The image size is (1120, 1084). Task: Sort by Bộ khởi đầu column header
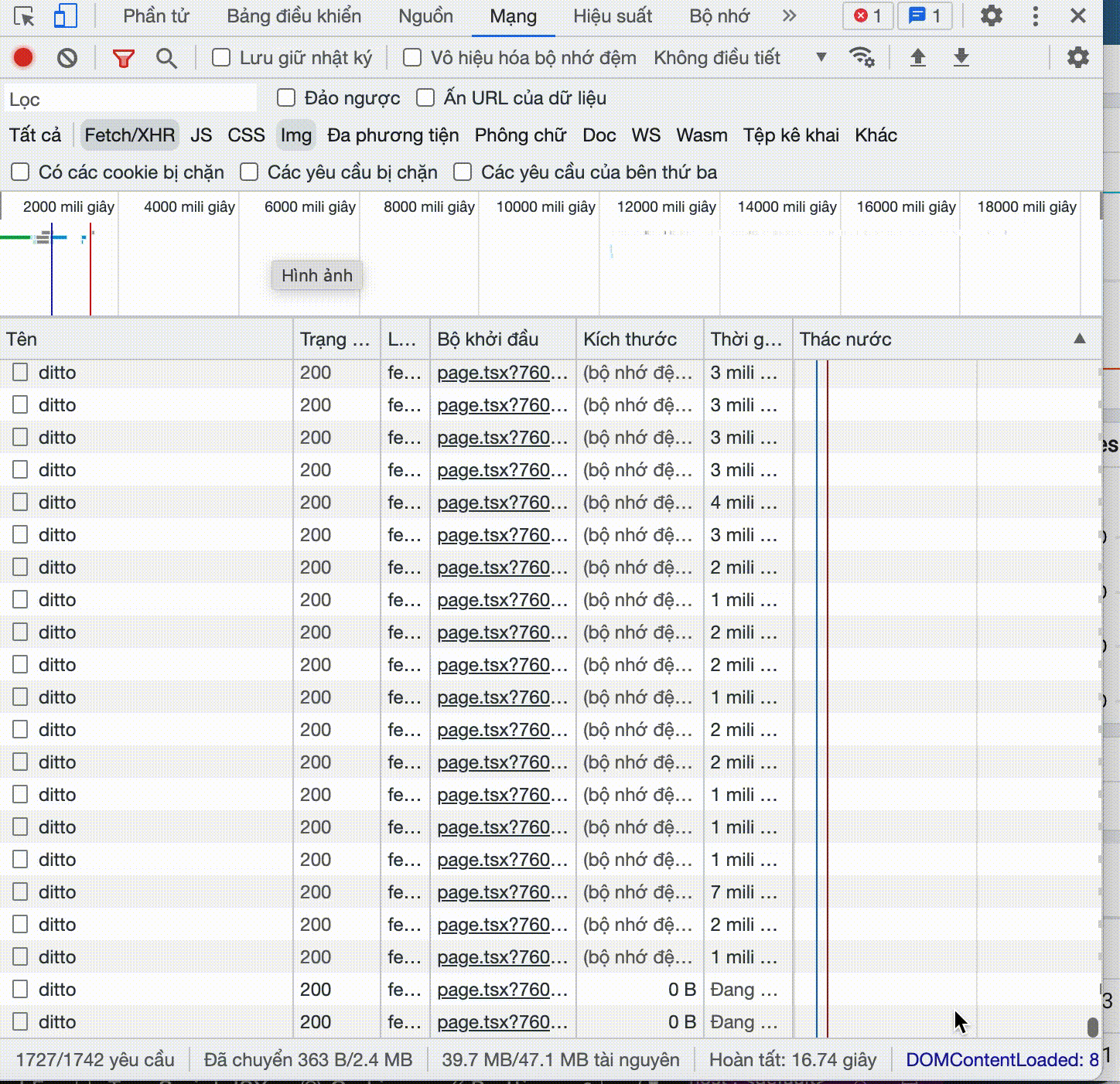[503, 339]
